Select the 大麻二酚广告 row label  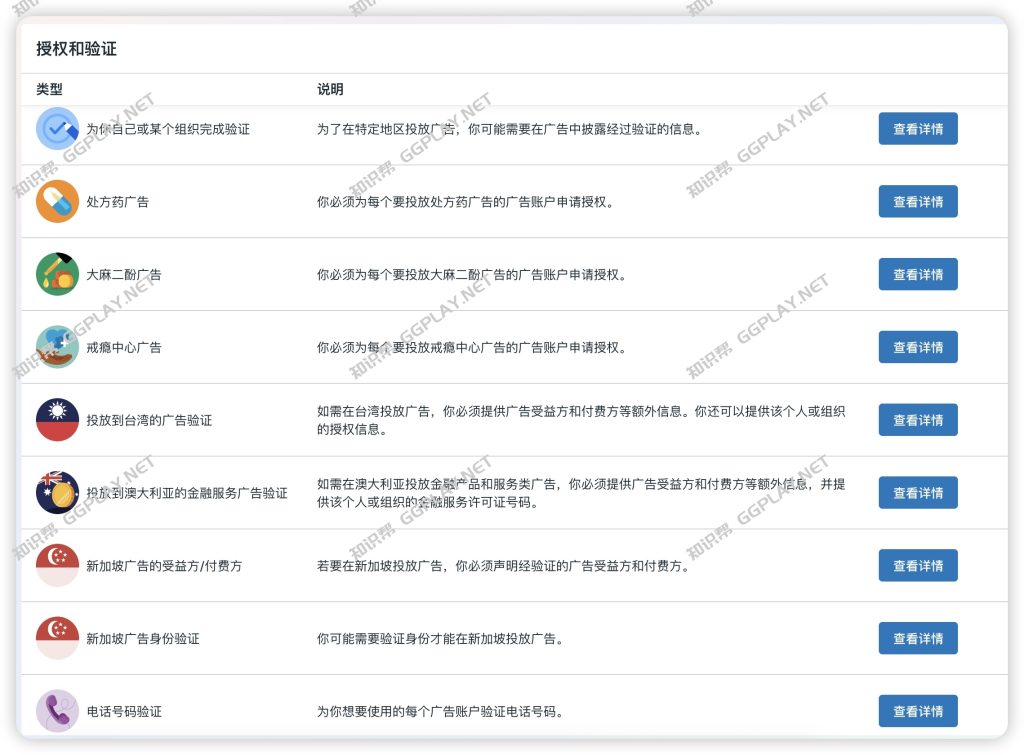tap(123, 275)
